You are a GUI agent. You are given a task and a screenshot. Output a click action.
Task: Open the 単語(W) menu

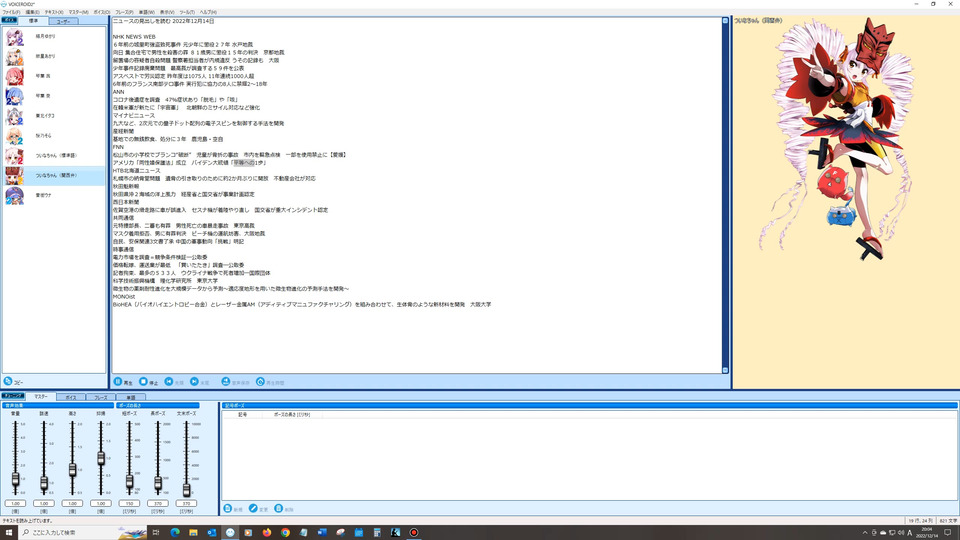point(147,12)
